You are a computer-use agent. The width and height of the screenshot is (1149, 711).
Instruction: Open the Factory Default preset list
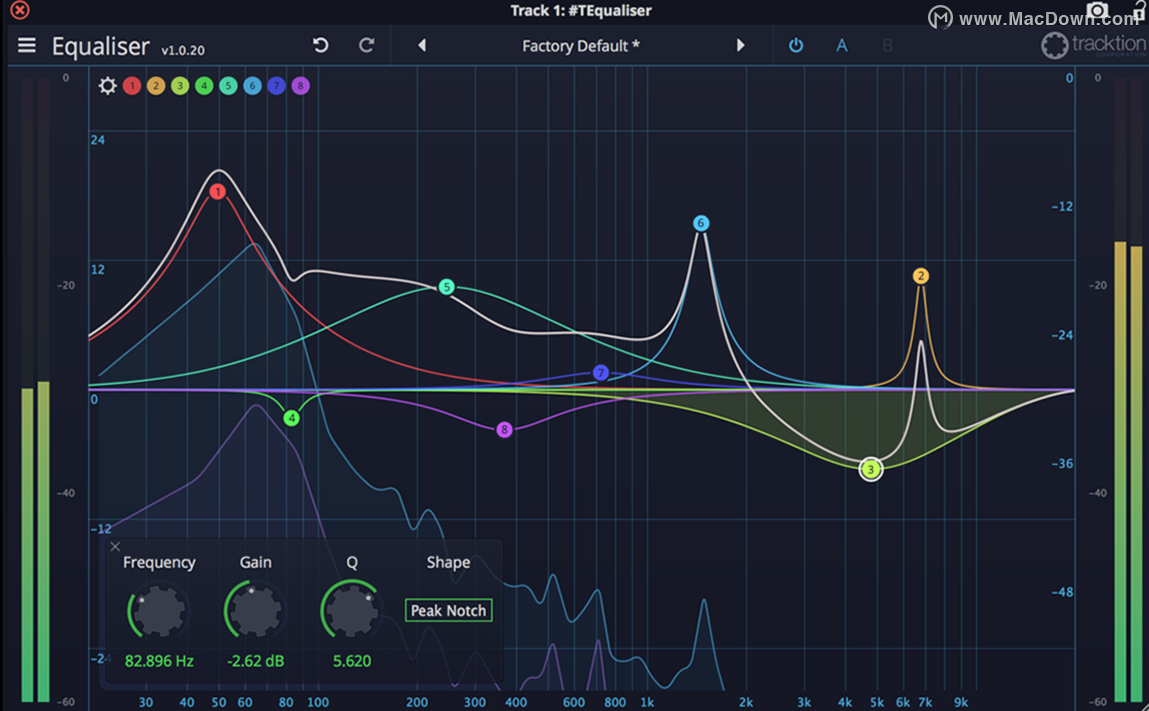click(x=580, y=46)
